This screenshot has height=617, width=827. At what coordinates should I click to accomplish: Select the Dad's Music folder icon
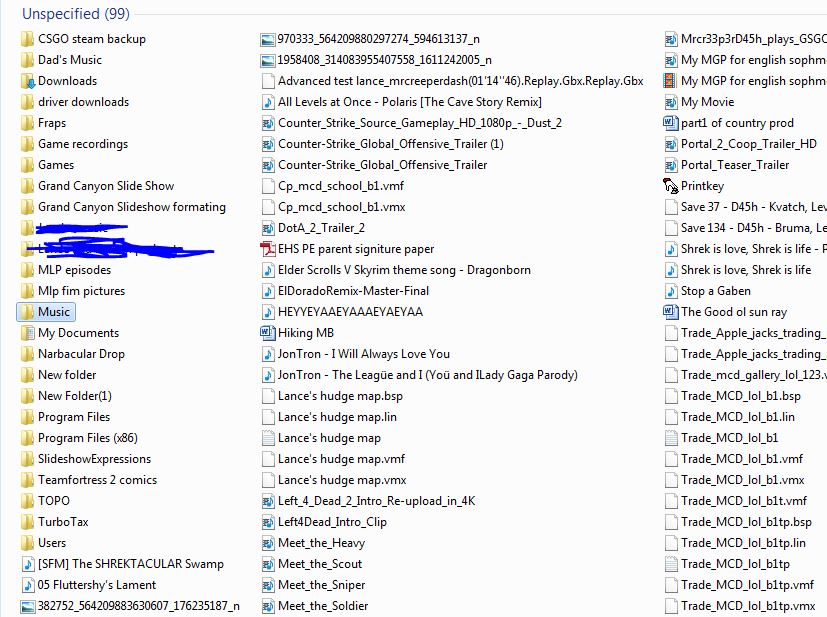[x=27, y=60]
